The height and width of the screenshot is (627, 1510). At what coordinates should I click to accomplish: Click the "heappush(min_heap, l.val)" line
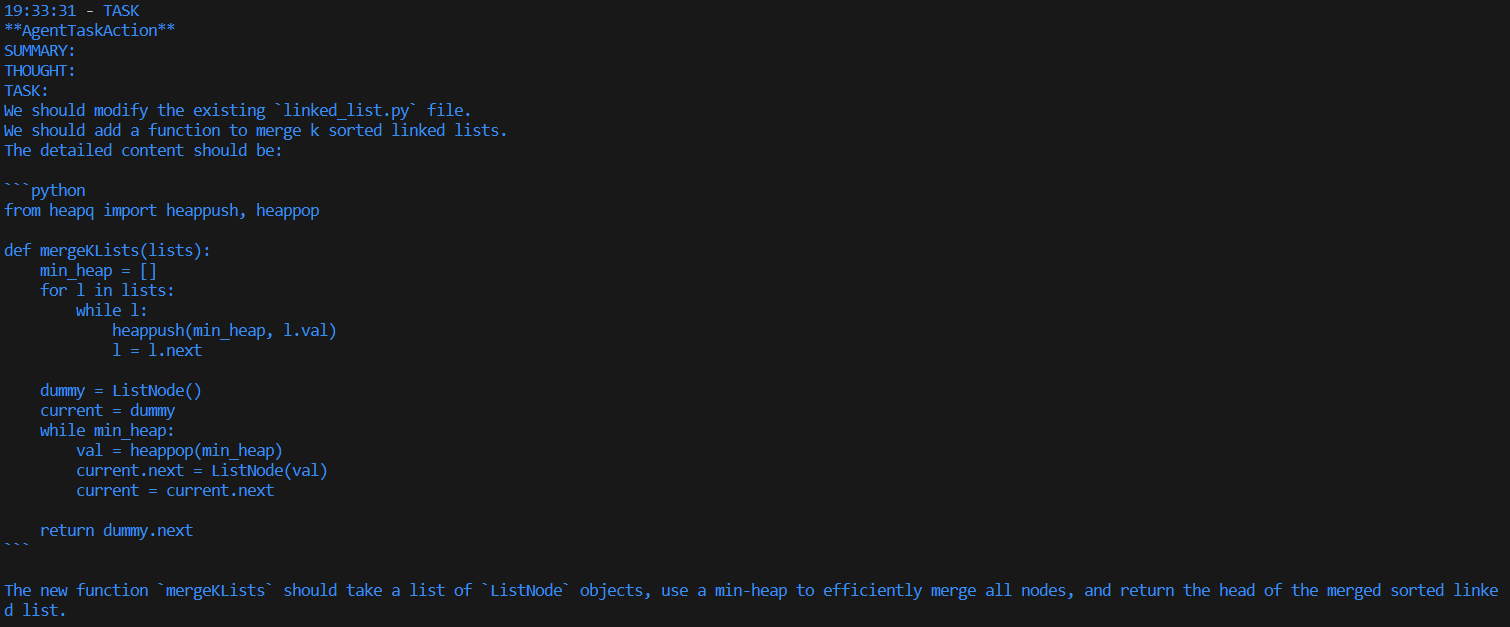click(224, 330)
